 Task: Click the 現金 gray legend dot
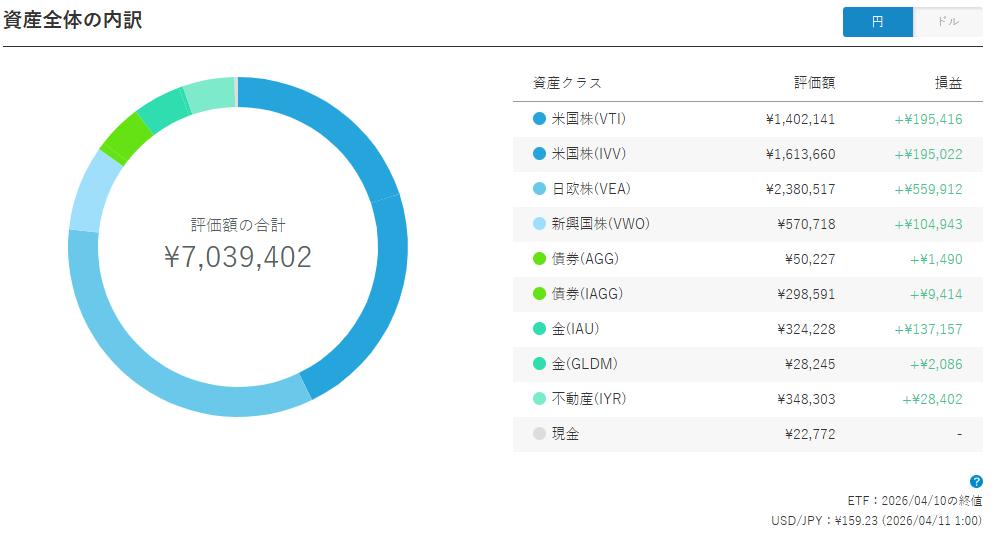(539, 434)
